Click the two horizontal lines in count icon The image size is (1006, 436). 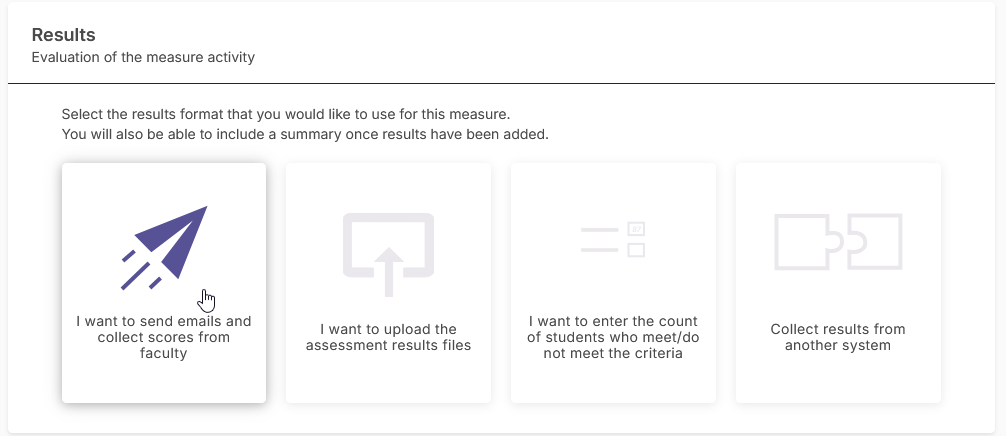pos(599,240)
